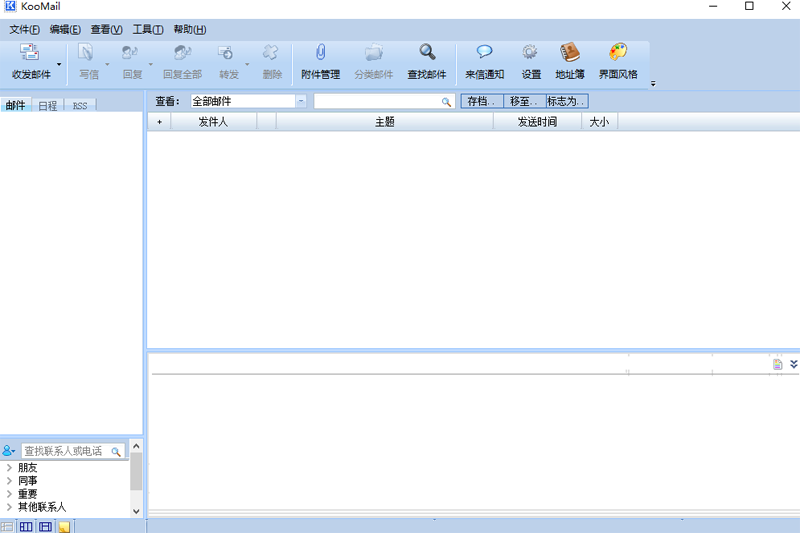The height and width of the screenshot is (533, 800).
Task: Open 来信通知 mail notification
Action: coord(485,54)
